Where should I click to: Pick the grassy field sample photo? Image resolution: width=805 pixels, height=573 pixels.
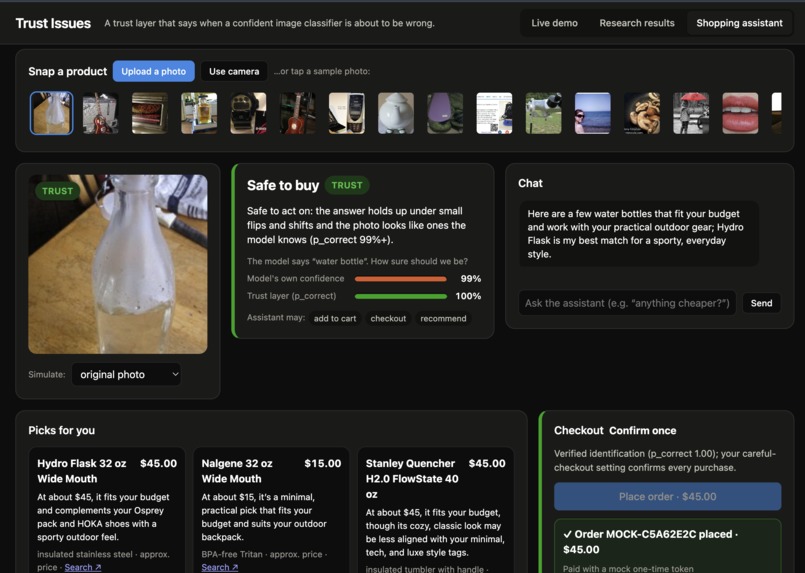pos(544,113)
